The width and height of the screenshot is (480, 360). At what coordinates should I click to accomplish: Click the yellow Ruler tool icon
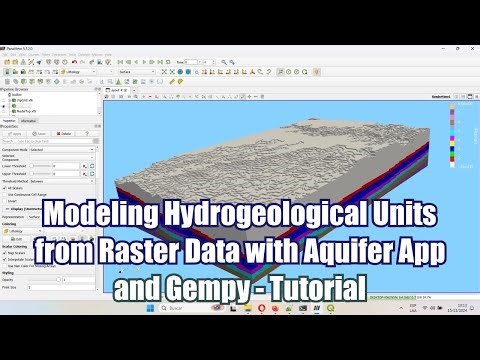(x=172, y=81)
